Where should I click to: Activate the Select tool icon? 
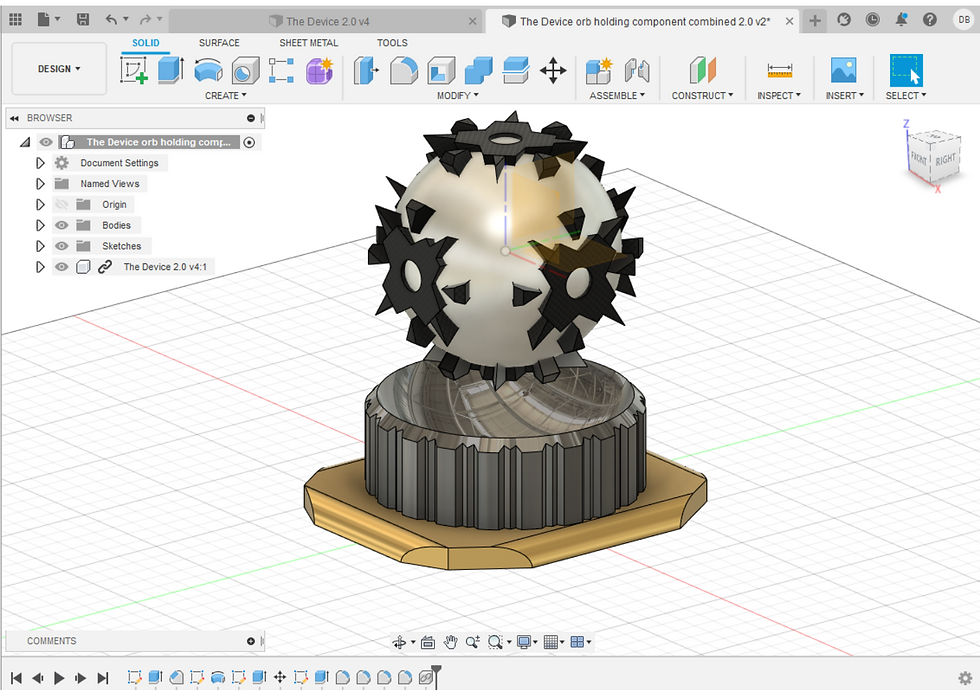point(906,70)
